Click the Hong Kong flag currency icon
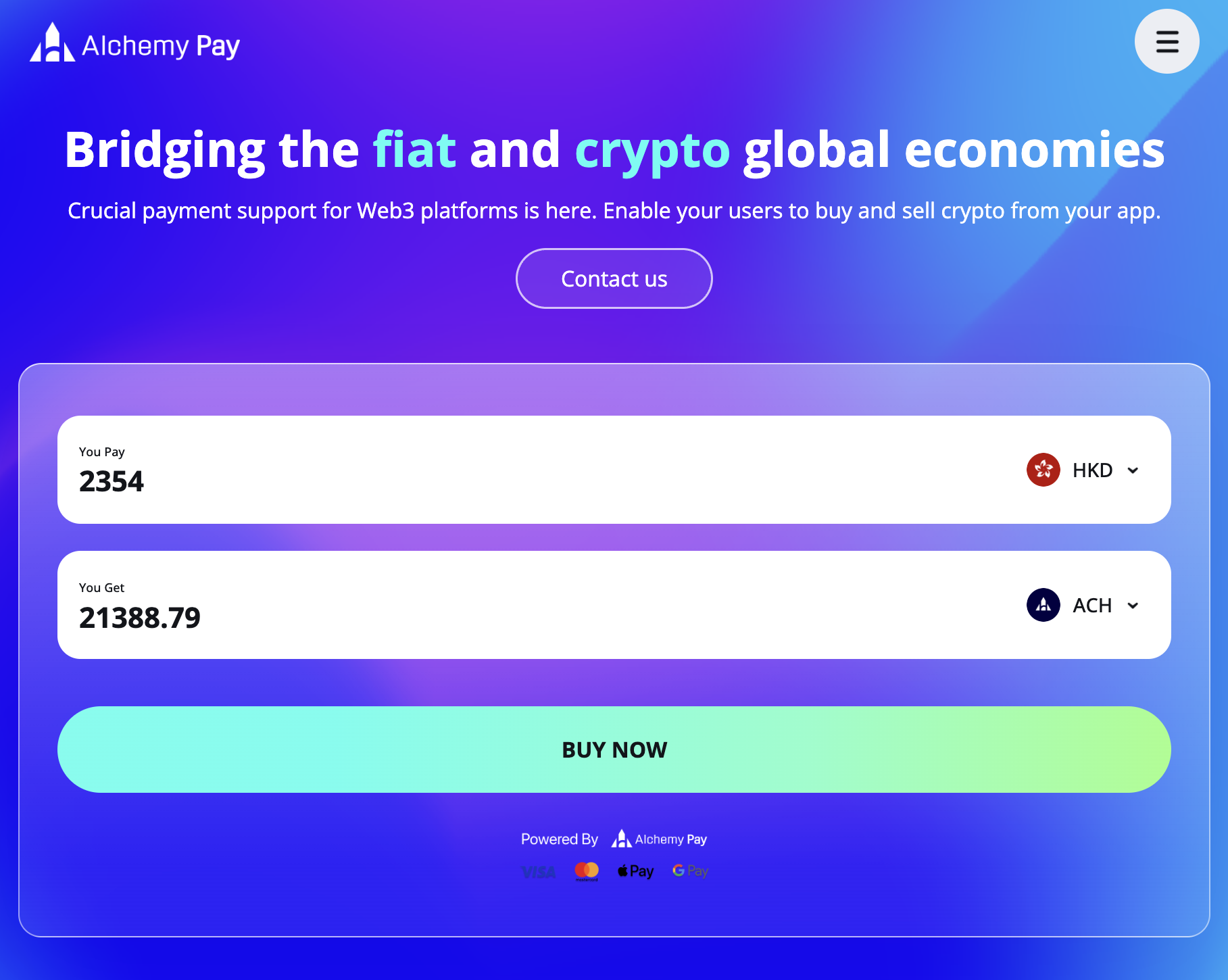Screen dimensions: 1228x980 [x=1043, y=470]
